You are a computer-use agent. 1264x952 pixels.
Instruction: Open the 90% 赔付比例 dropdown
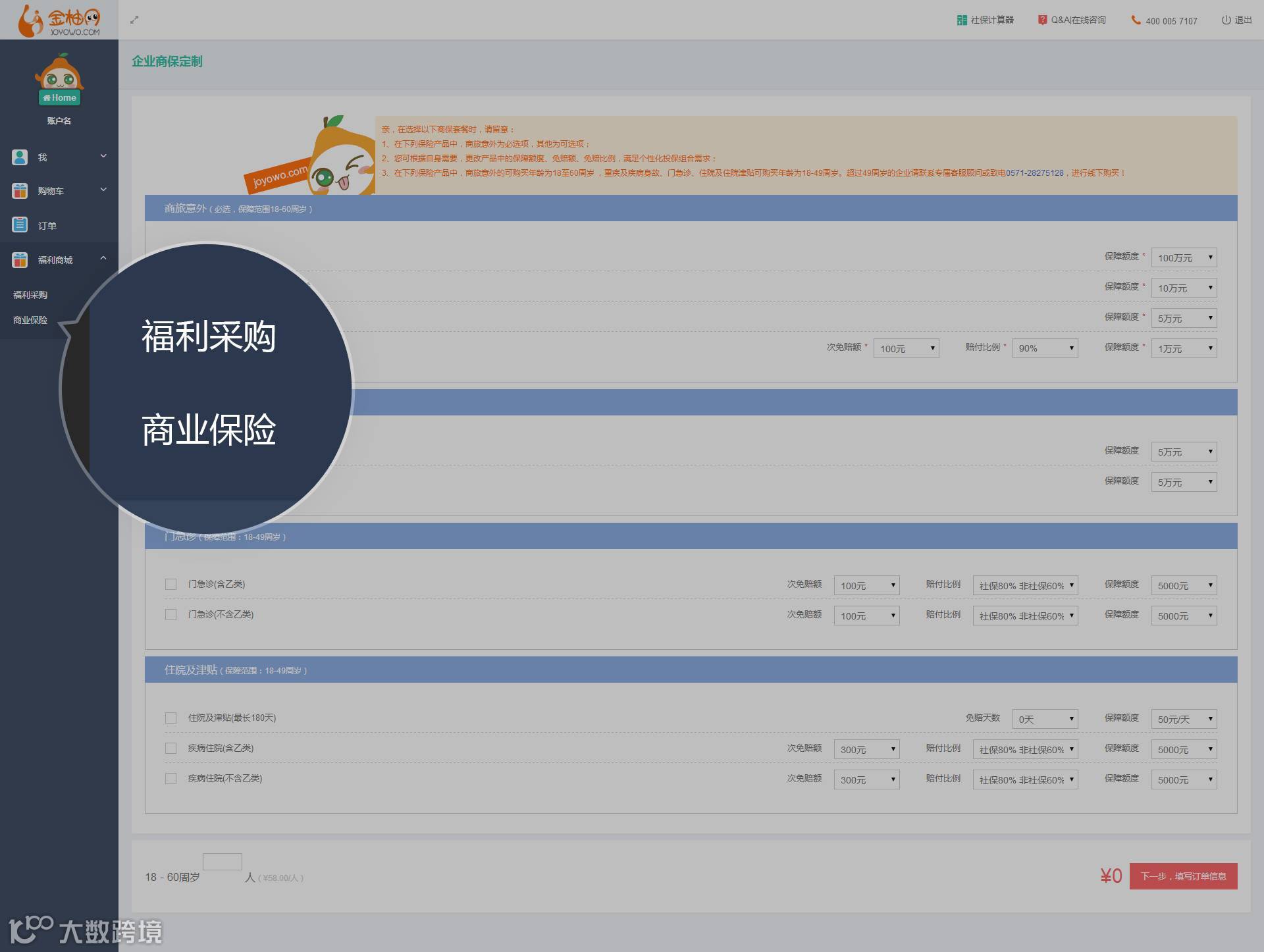tap(1045, 348)
